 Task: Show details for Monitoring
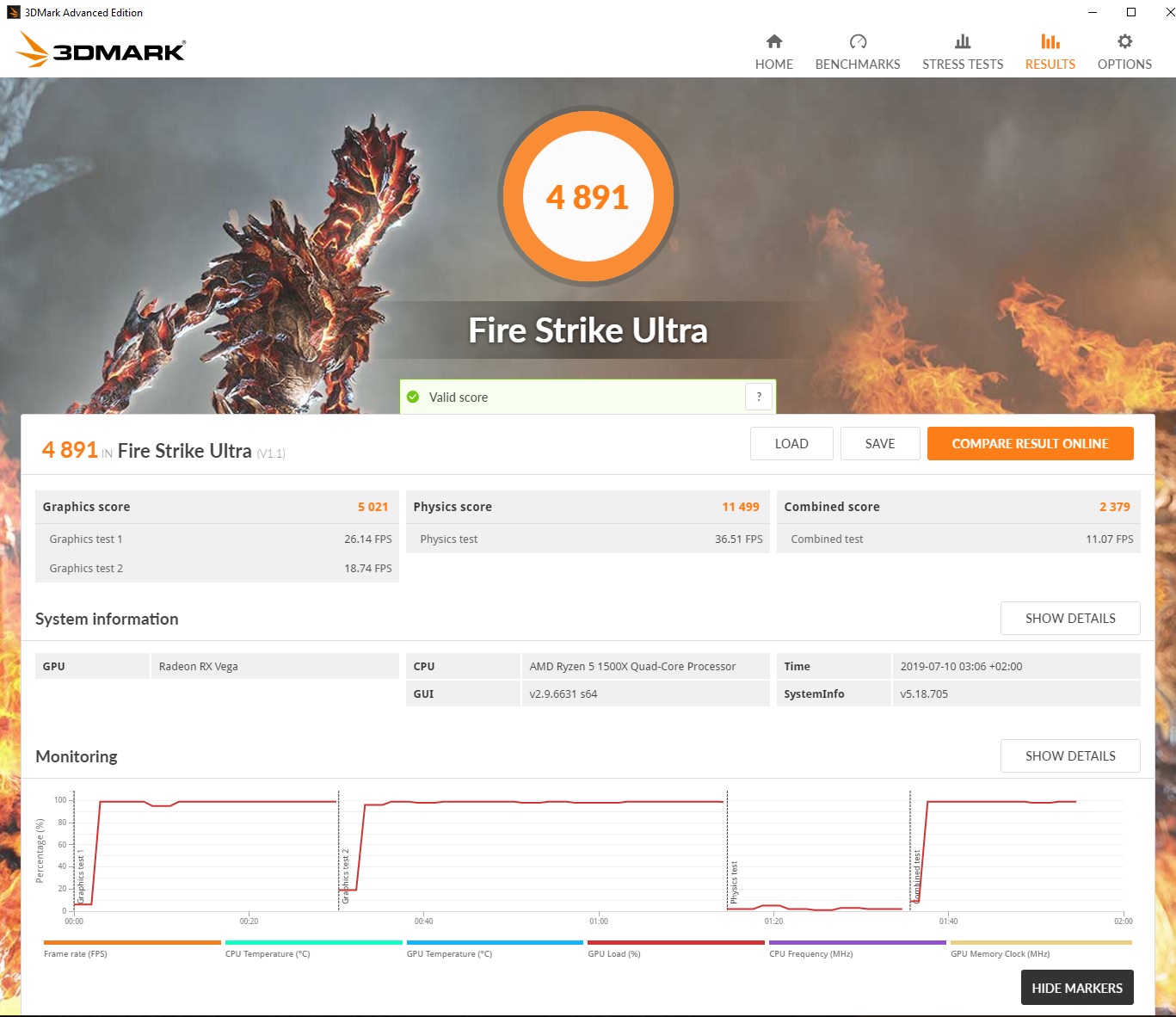(x=1070, y=756)
